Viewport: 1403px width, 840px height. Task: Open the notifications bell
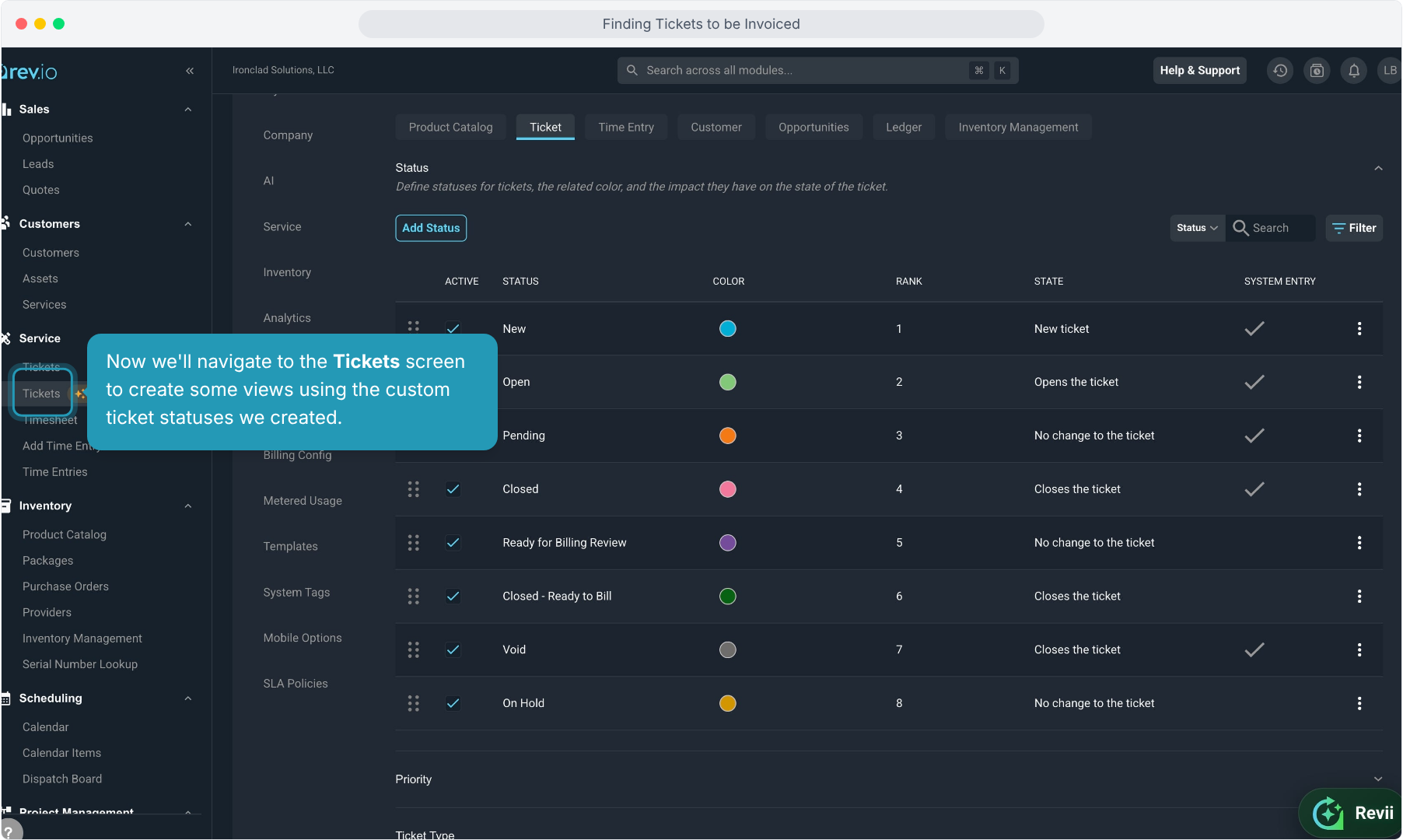click(1354, 70)
